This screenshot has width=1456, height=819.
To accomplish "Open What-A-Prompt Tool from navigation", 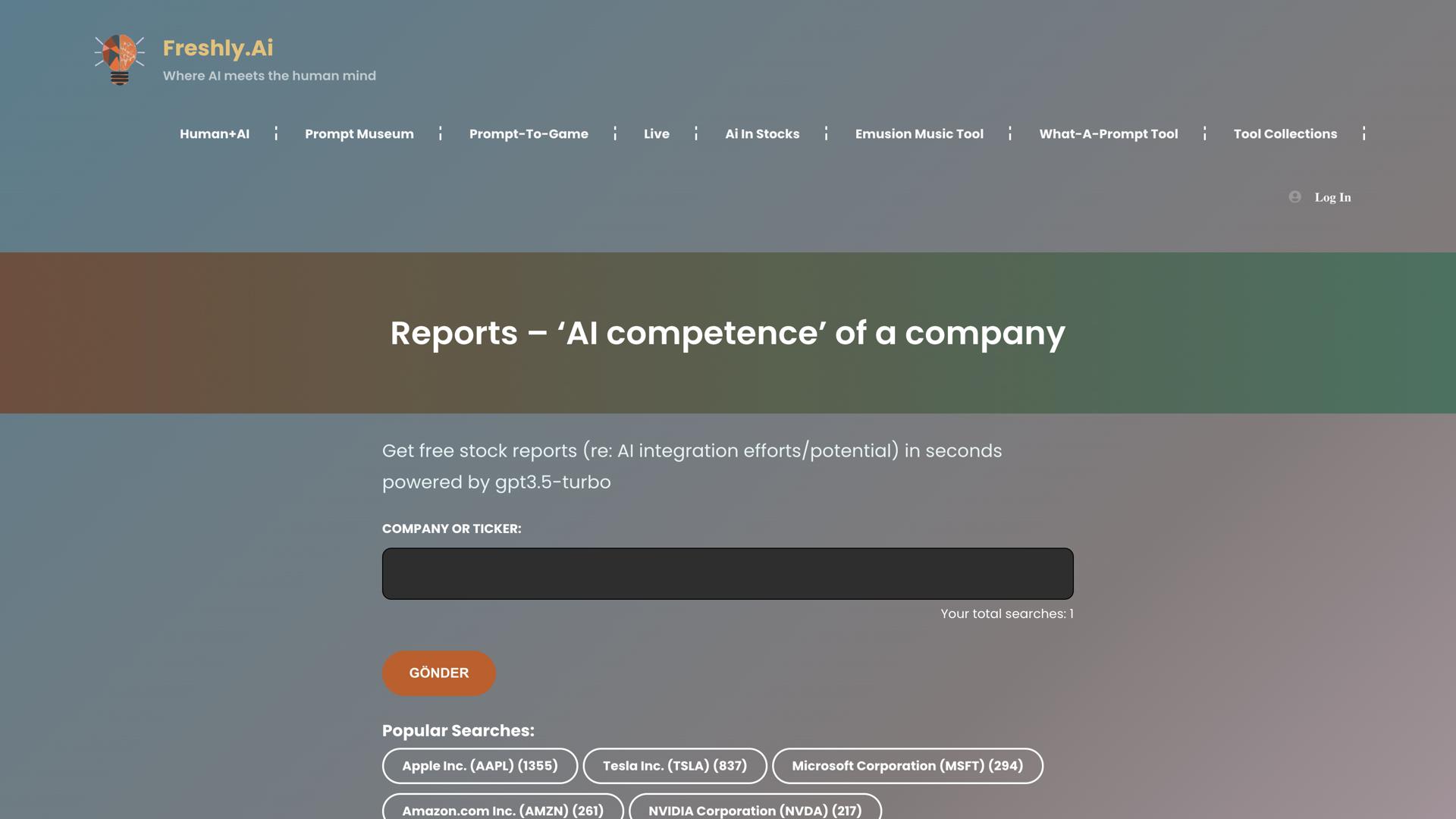I will 1108,134.
